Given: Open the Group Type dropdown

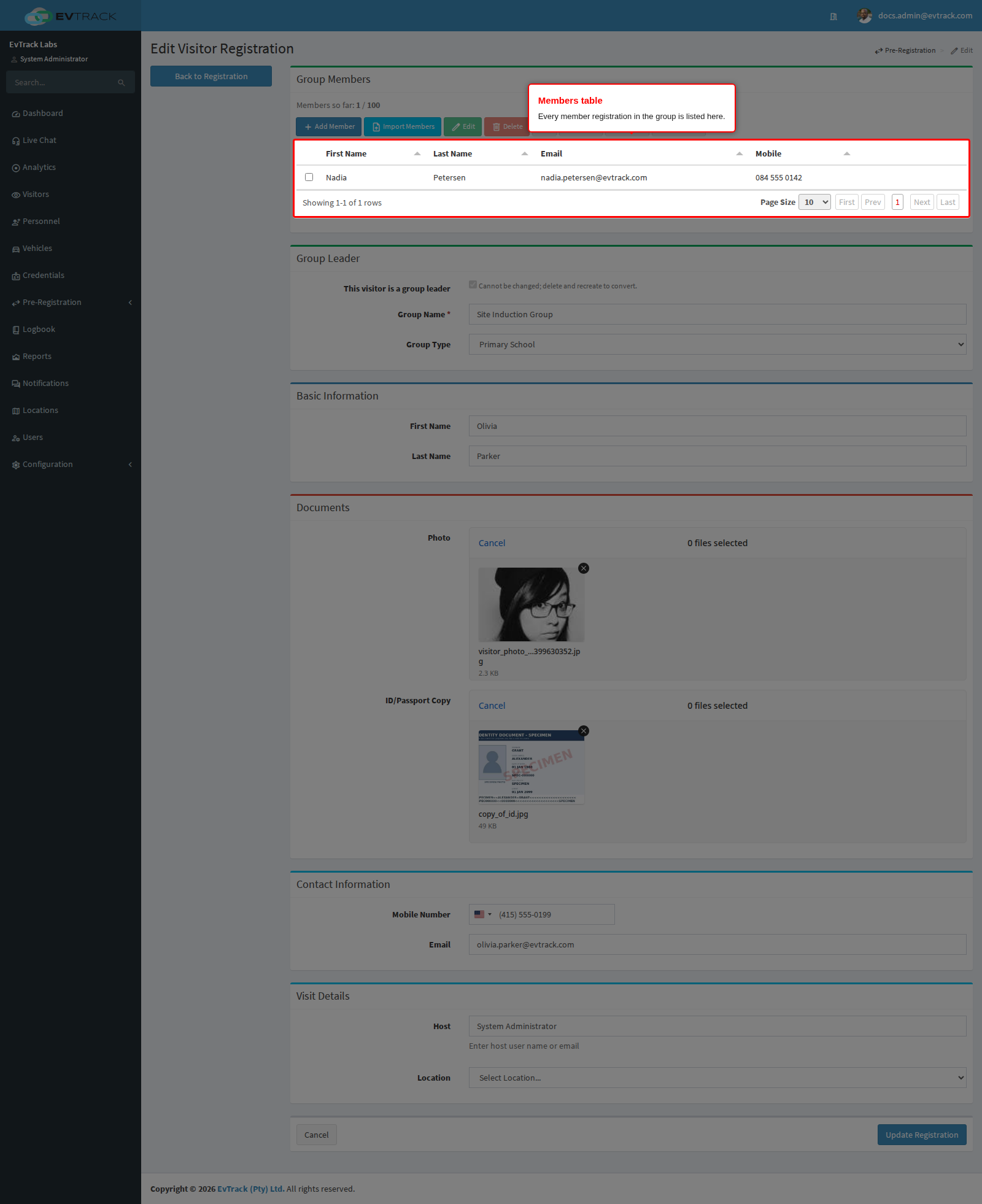Looking at the screenshot, I should click(x=717, y=344).
